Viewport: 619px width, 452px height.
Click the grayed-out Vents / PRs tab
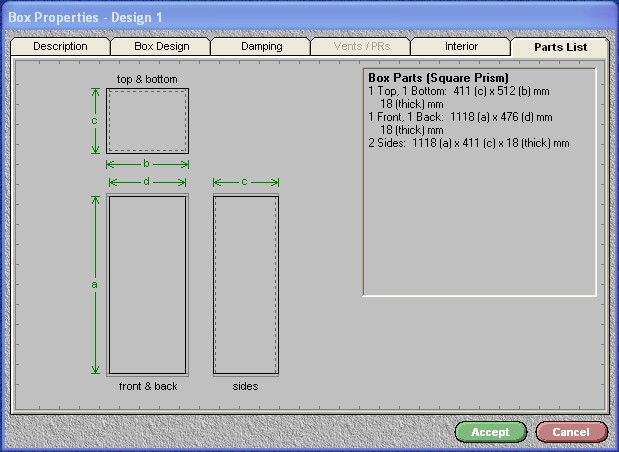click(360, 47)
